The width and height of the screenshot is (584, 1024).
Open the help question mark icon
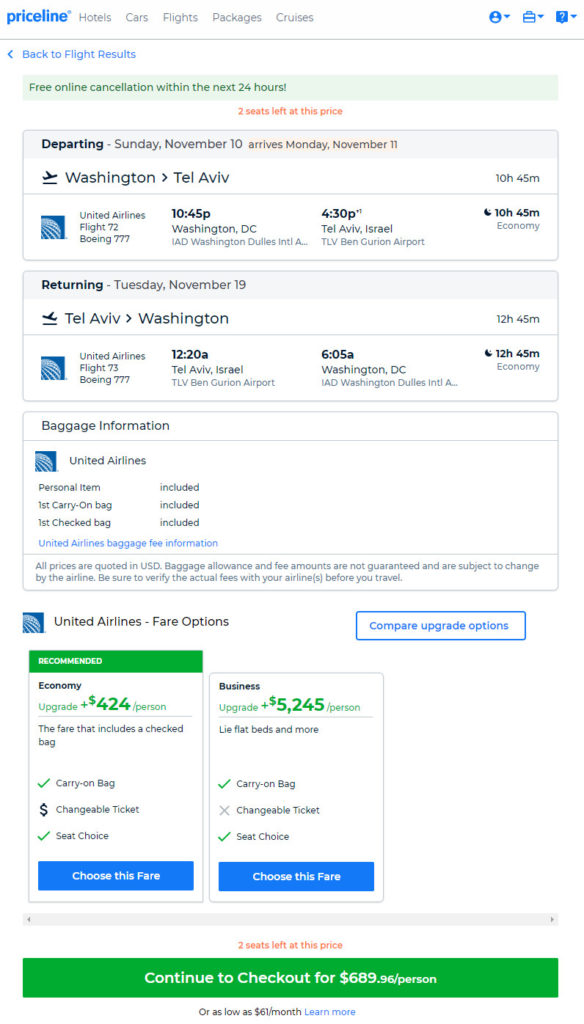565,18
